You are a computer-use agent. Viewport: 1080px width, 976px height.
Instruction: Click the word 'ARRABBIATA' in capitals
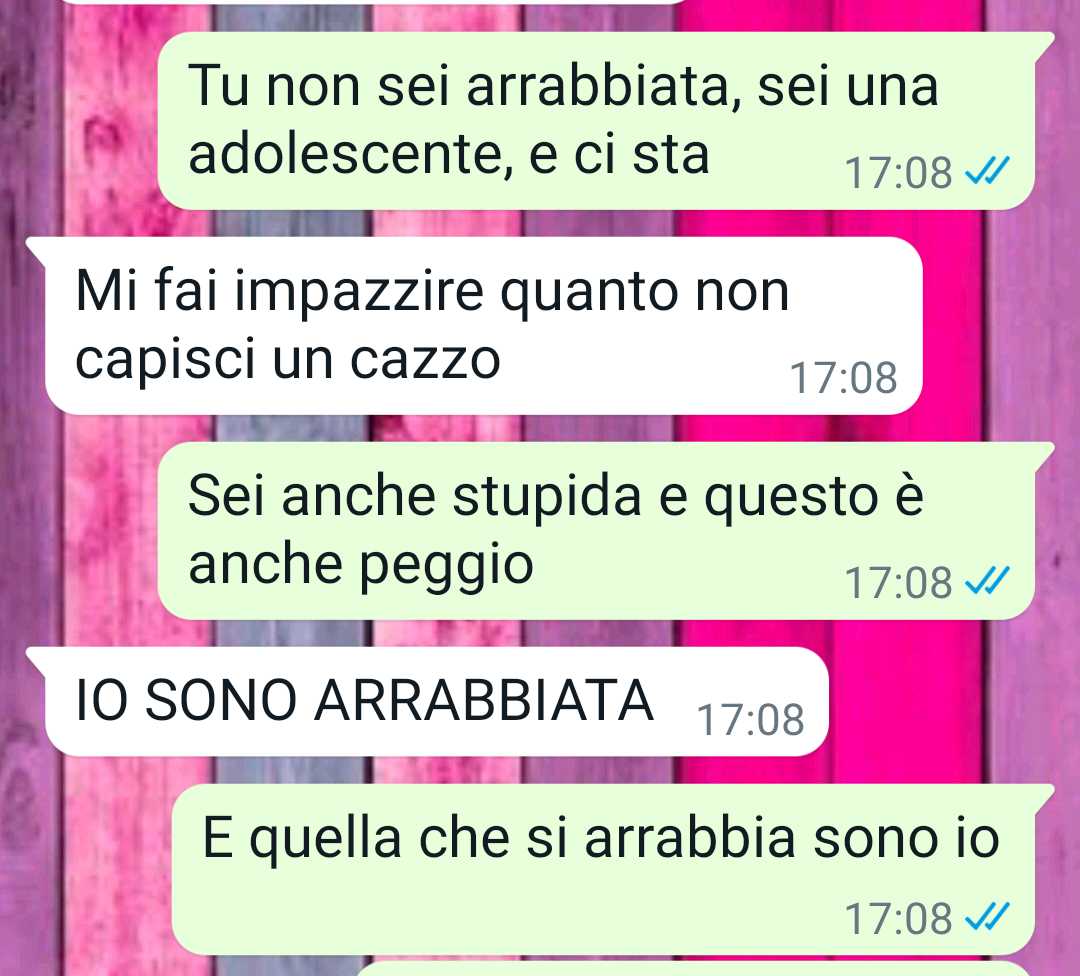point(484,701)
